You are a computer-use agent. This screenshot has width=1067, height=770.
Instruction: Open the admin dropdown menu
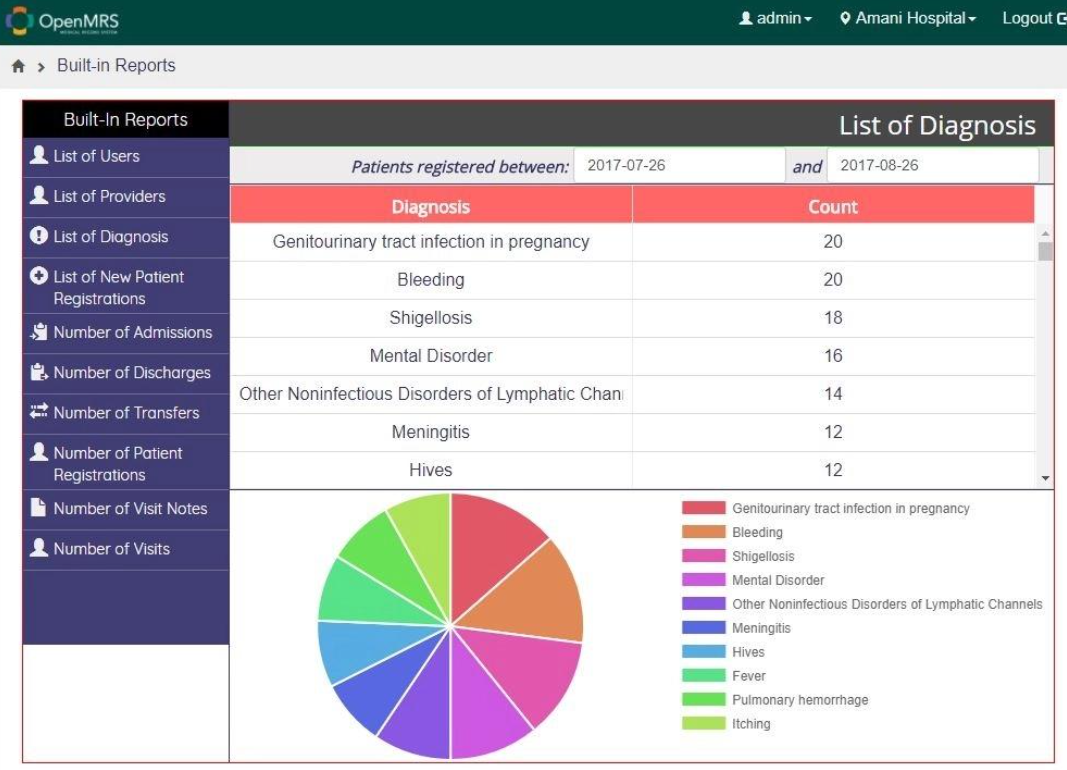(776, 18)
